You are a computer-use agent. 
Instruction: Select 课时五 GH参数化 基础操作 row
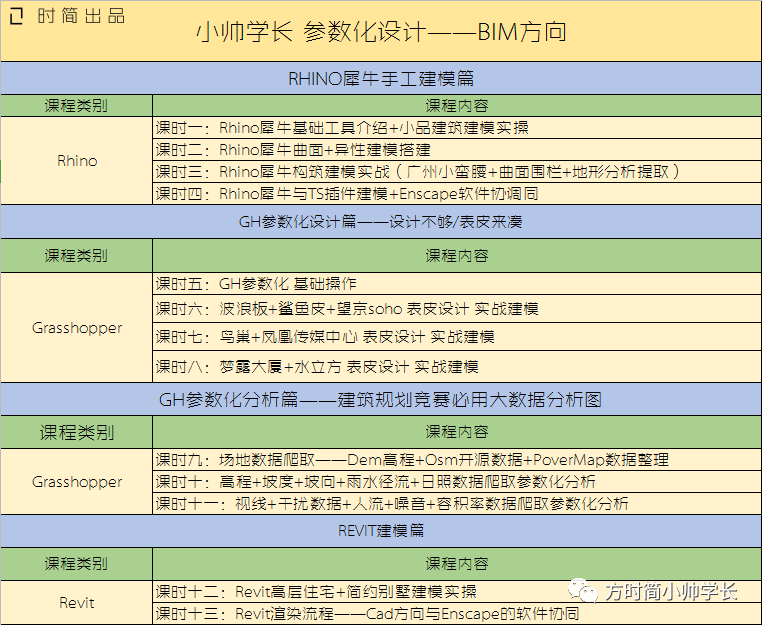[x=457, y=283]
